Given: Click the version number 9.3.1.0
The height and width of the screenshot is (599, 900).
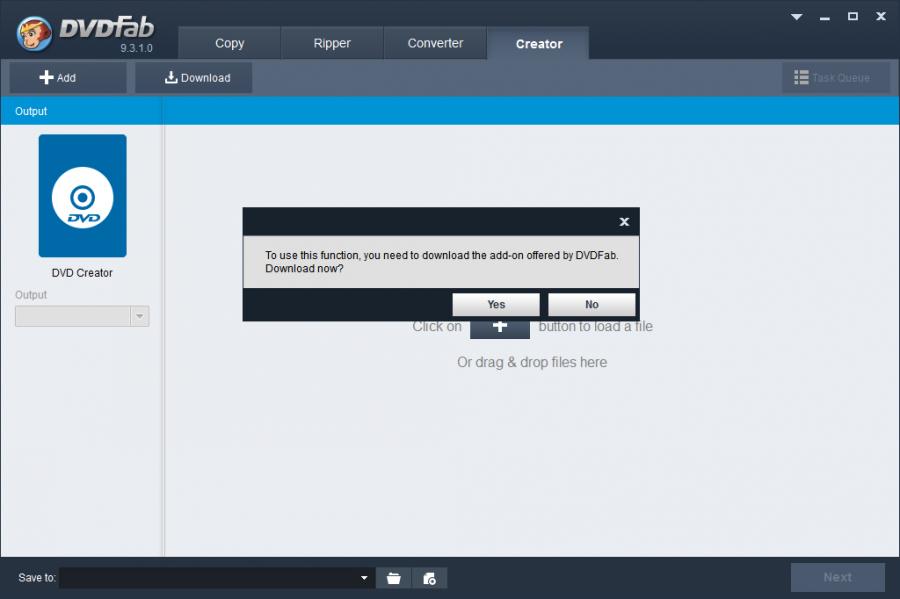Looking at the screenshot, I should click(x=137, y=48).
